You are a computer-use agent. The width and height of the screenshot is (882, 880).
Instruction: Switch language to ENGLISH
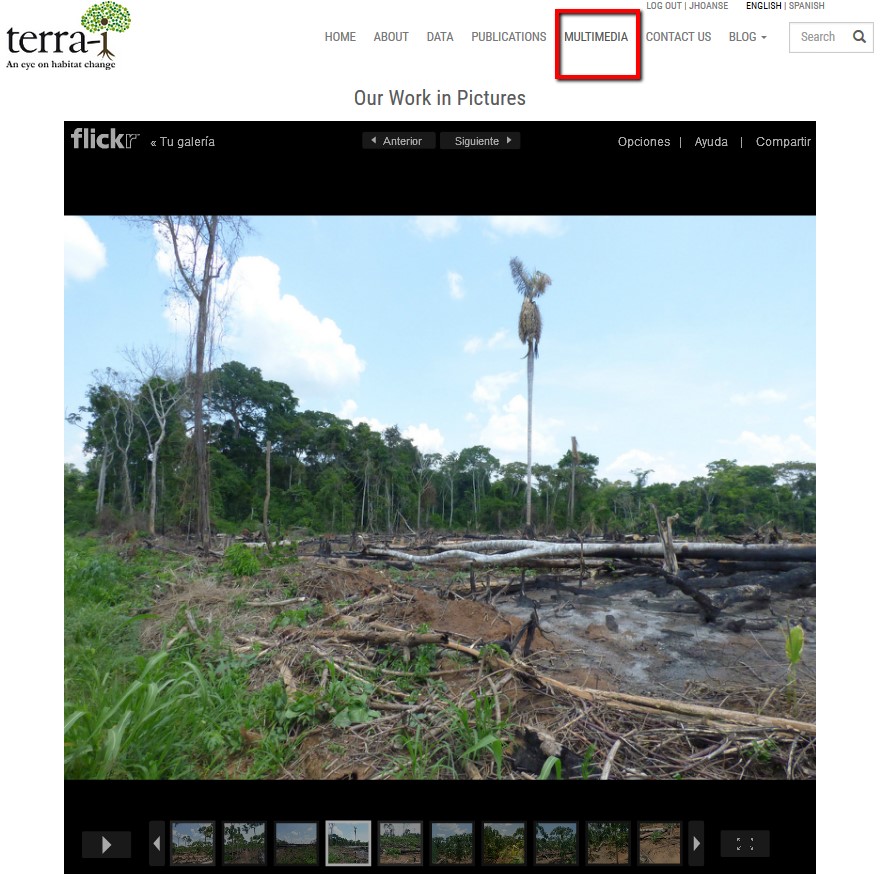tap(763, 6)
